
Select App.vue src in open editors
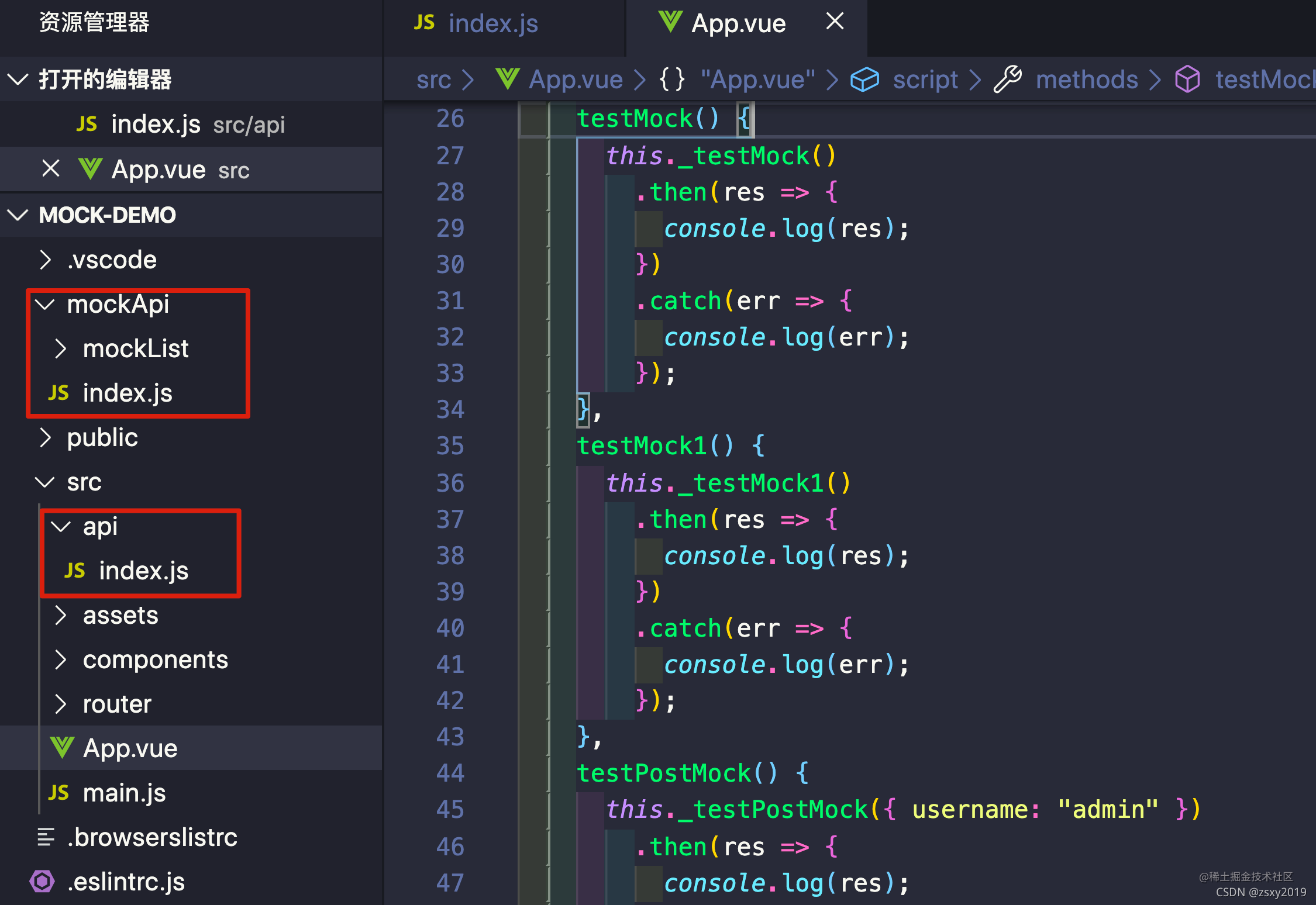[x=191, y=170]
